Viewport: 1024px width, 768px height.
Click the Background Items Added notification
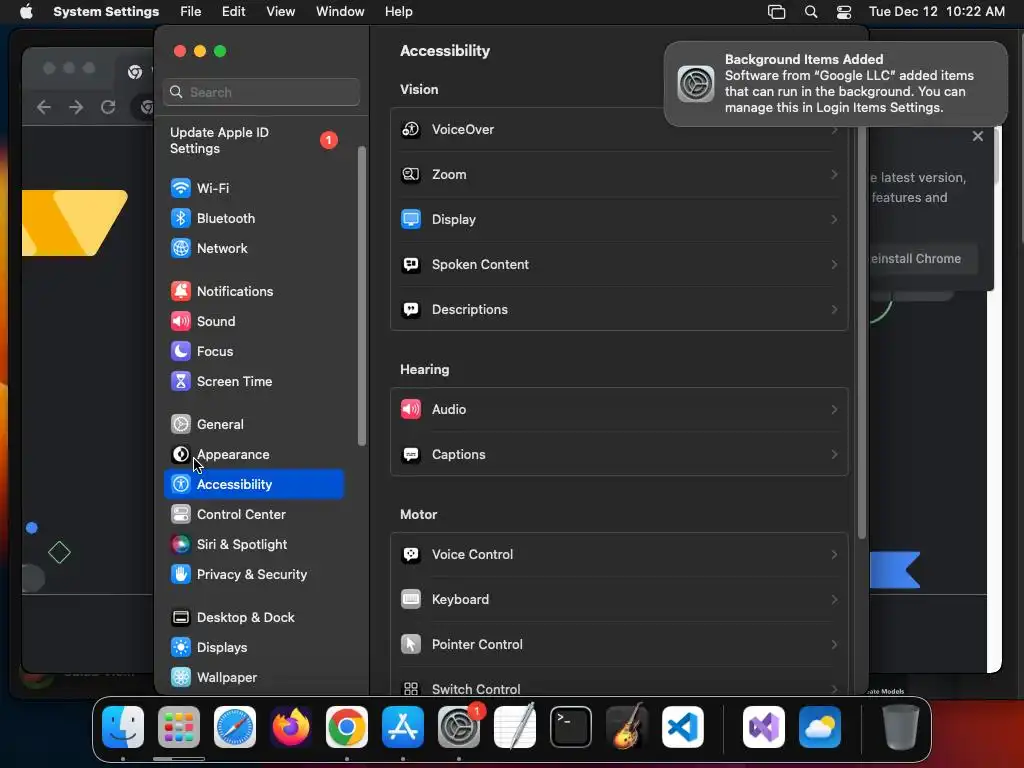click(x=835, y=84)
